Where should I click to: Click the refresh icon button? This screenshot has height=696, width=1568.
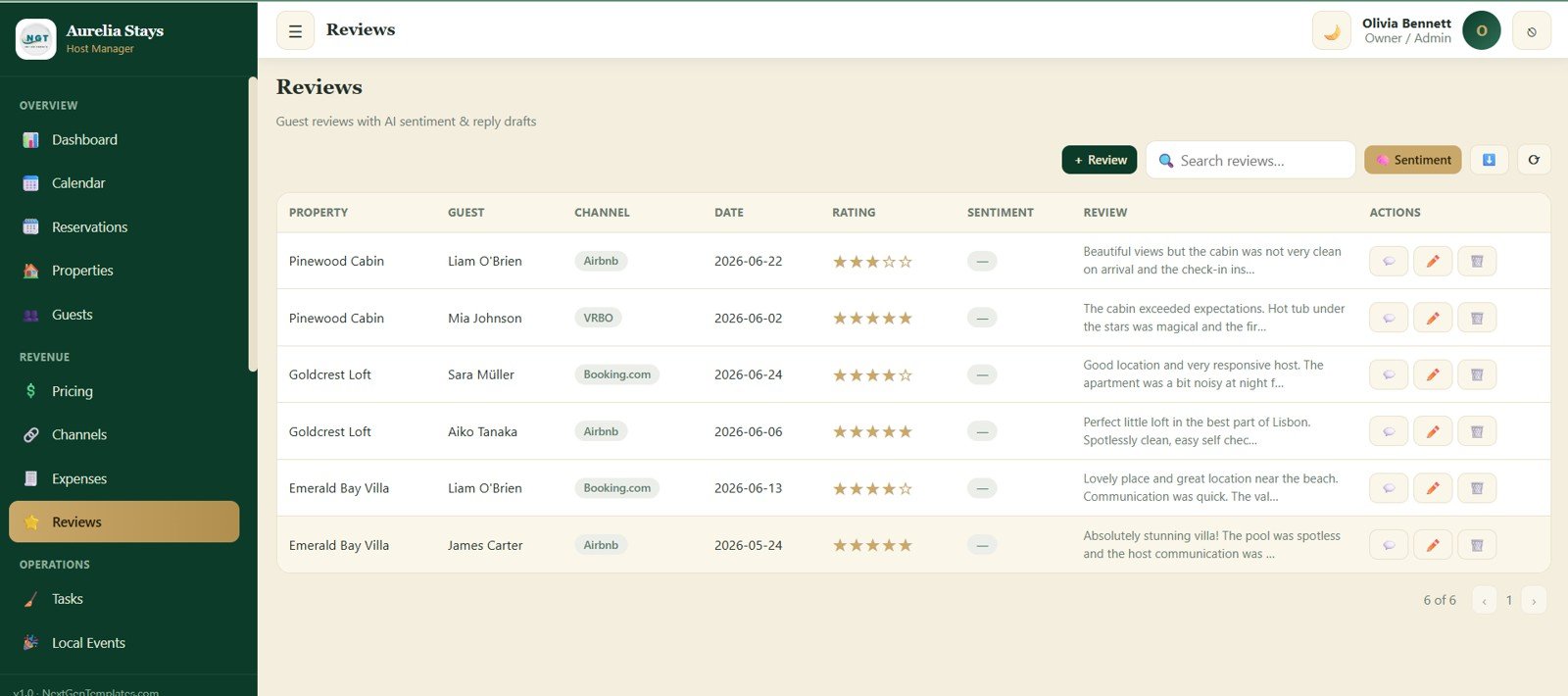point(1534,160)
